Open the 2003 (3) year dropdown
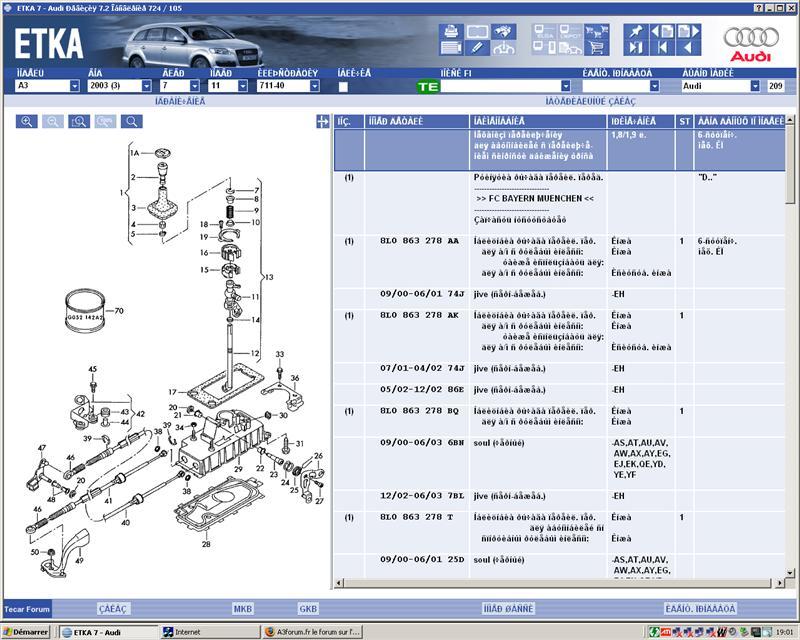 146,86
